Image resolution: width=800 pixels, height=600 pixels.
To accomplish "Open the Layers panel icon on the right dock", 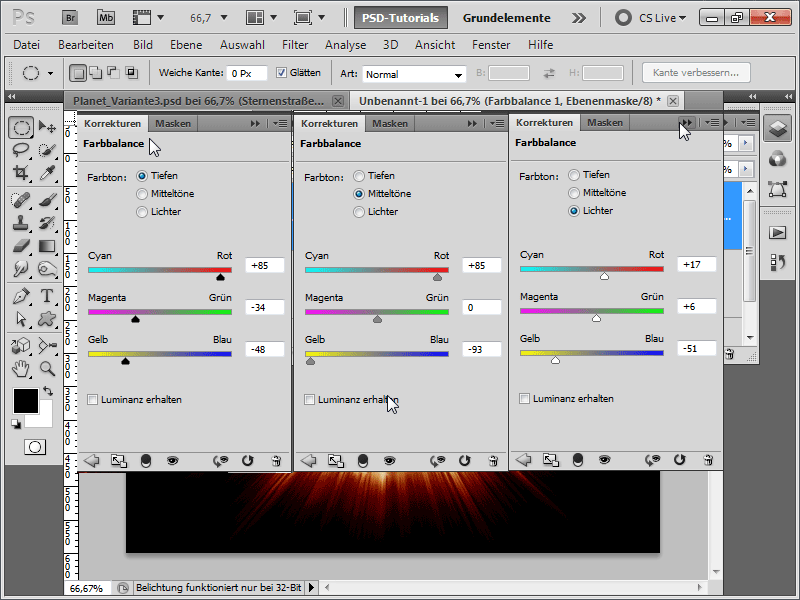I will [x=777, y=128].
